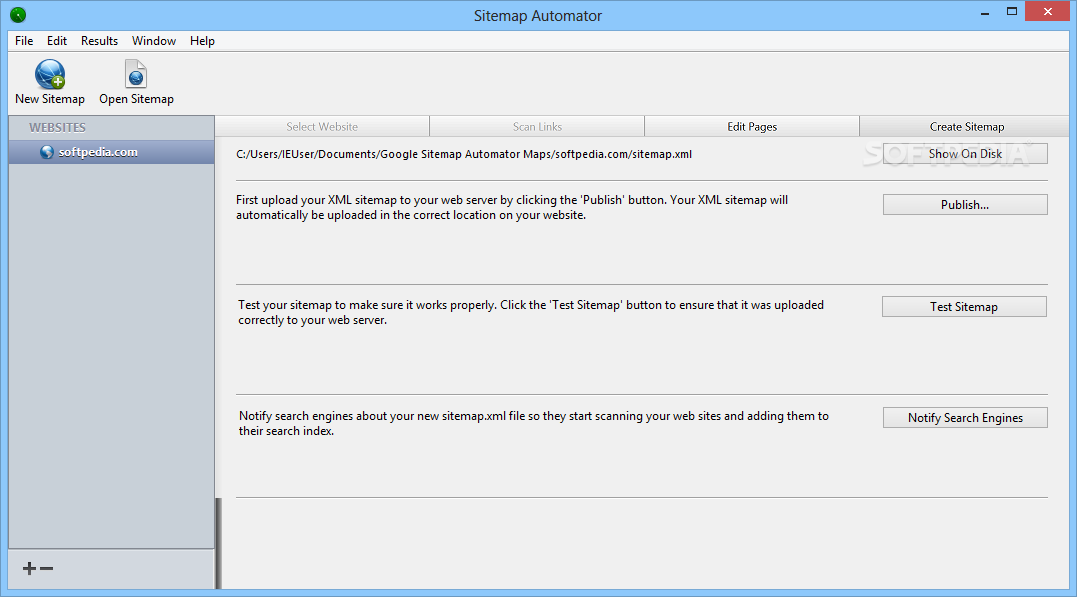The width and height of the screenshot is (1077, 597).
Task: Click the Publish... button
Action: tap(965, 205)
